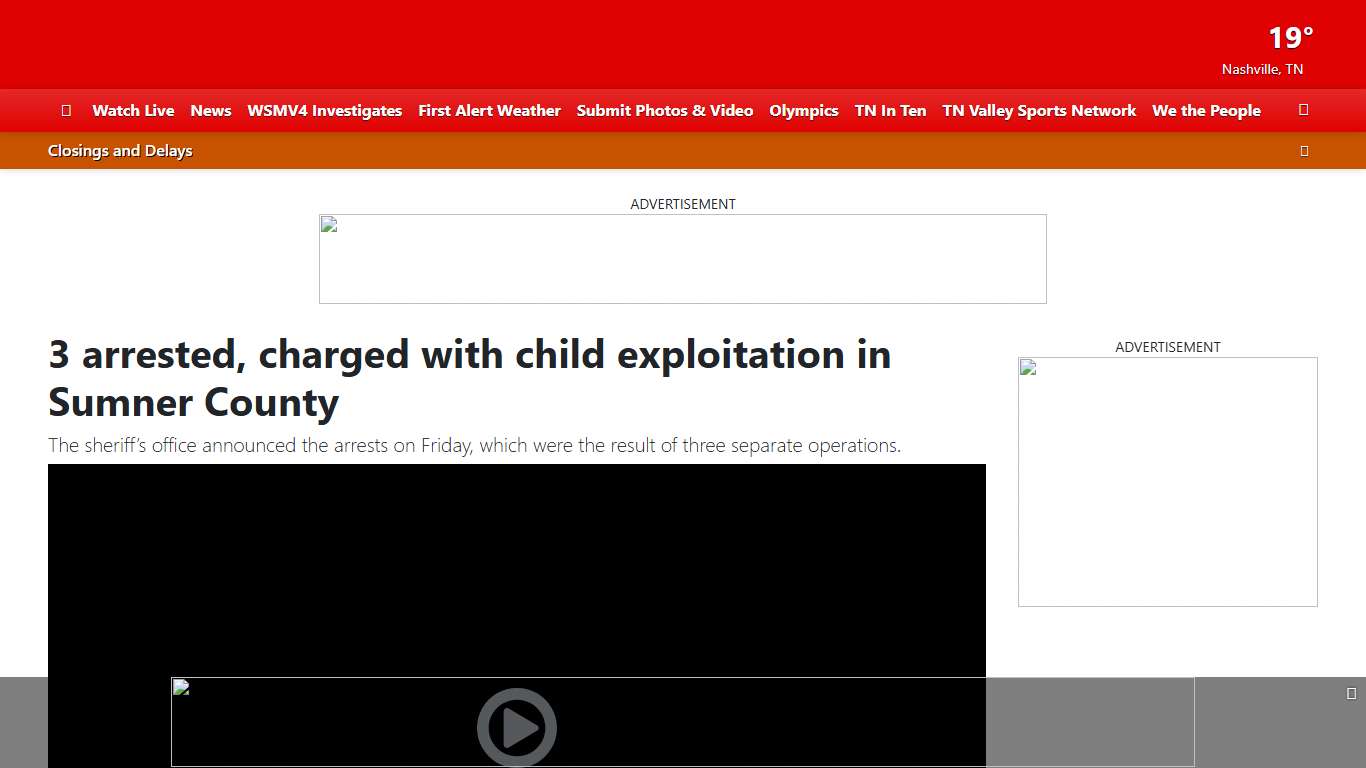This screenshot has height=768, width=1366.
Task: Open WSMV4 Investigates
Action: [324, 111]
